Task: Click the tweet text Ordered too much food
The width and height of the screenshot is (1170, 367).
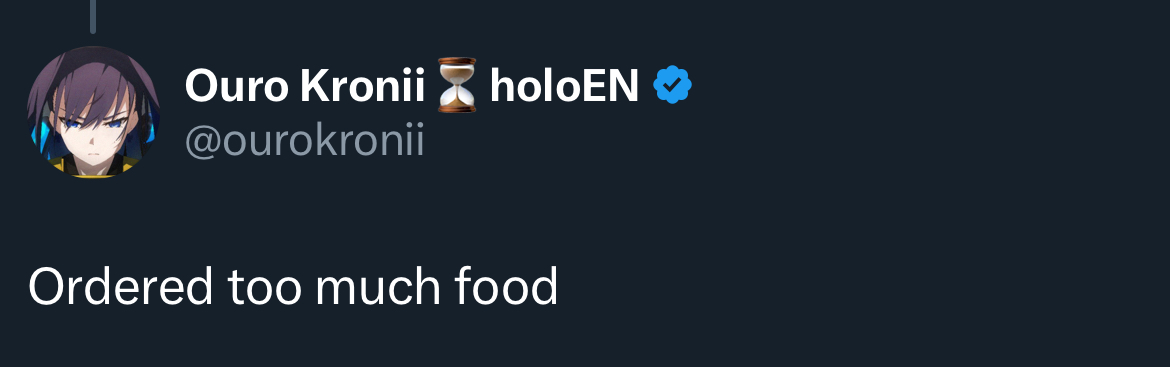Action: 293,286
